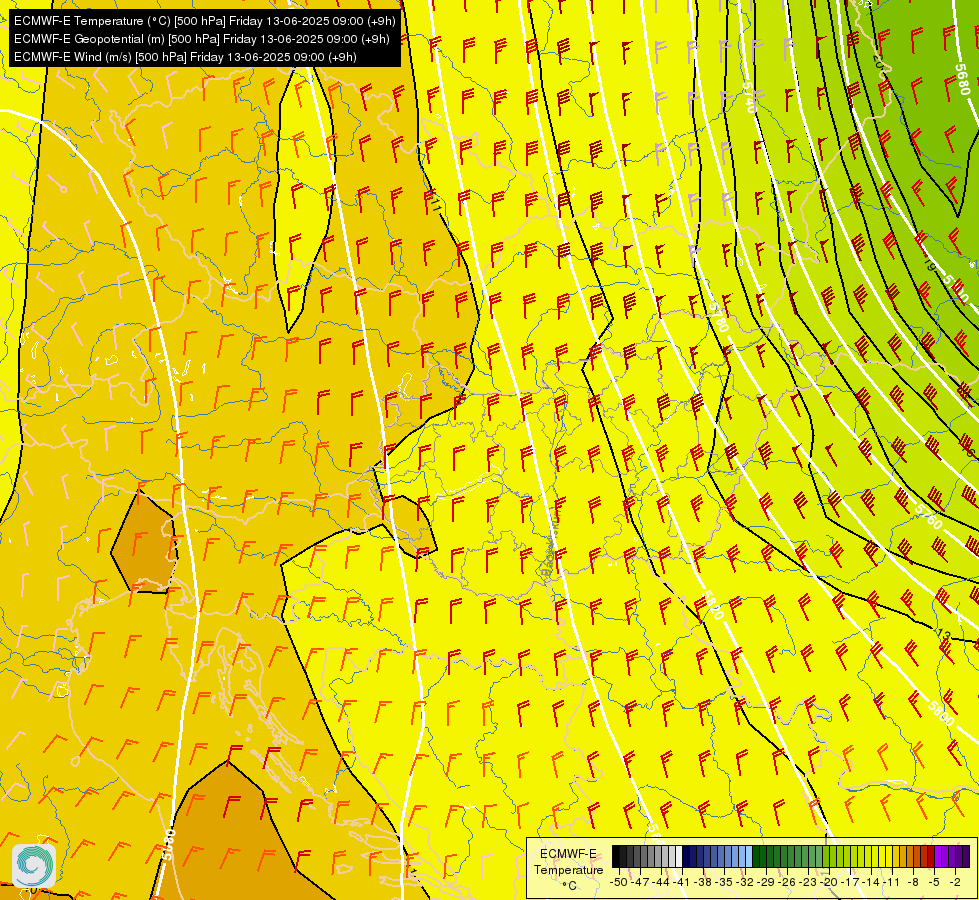979x900 pixels.
Task: Click the ECMWF-E Temperature °C legend title
Action: [568, 869]
